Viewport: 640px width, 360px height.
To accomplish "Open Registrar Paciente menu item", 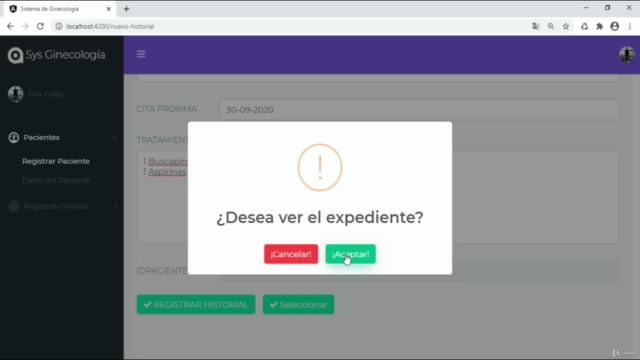I will [x=56, y=161].
